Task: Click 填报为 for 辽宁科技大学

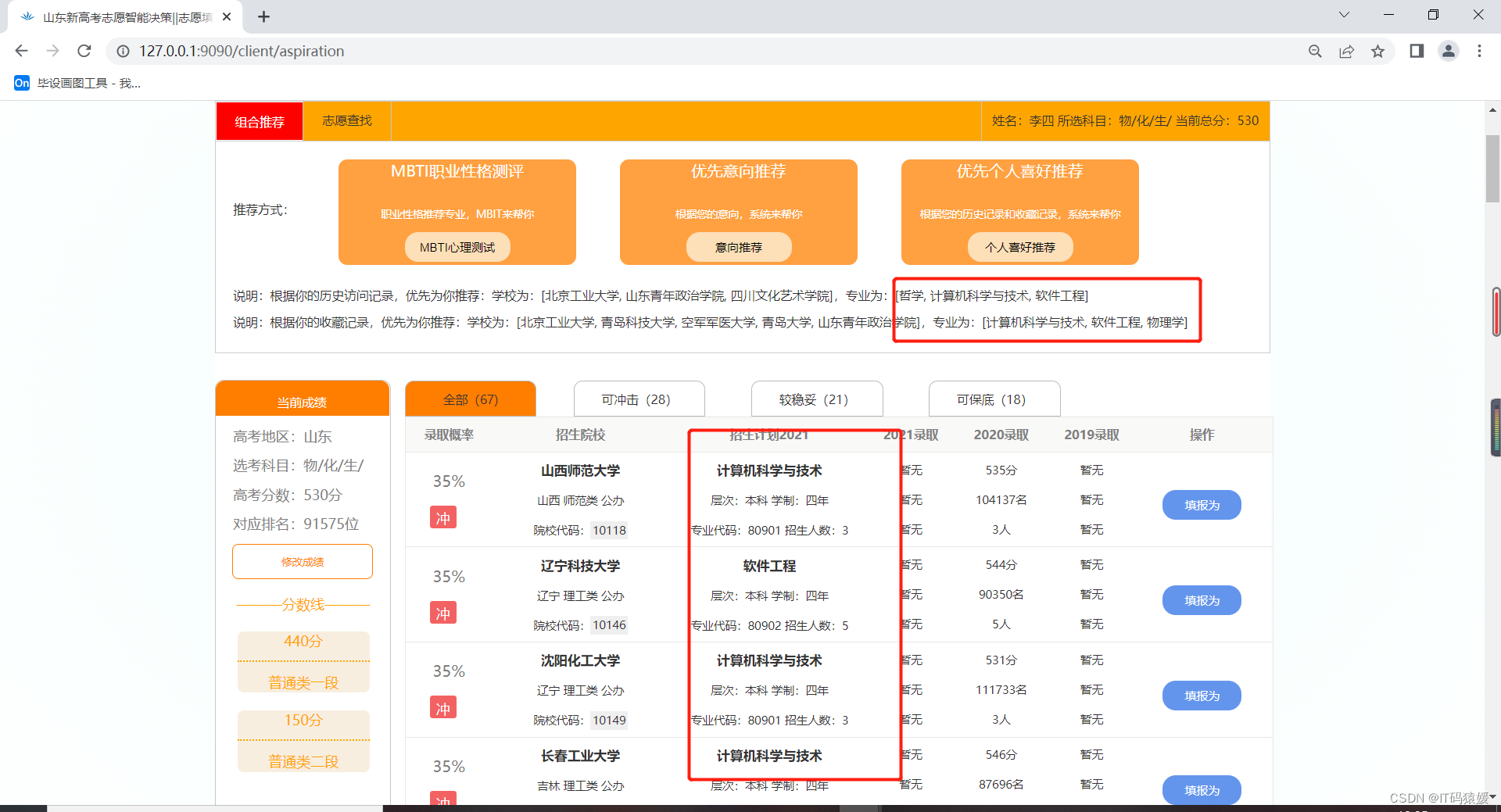Action: click(x=1202, y=600)
